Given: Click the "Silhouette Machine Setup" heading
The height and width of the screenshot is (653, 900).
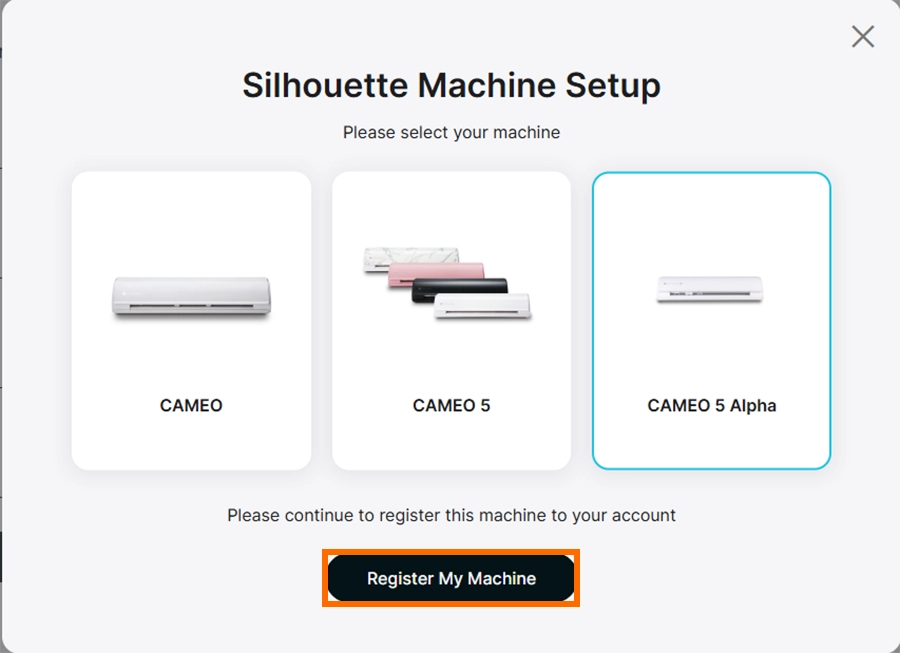Looking at the screenshot, I should point(451,86).
